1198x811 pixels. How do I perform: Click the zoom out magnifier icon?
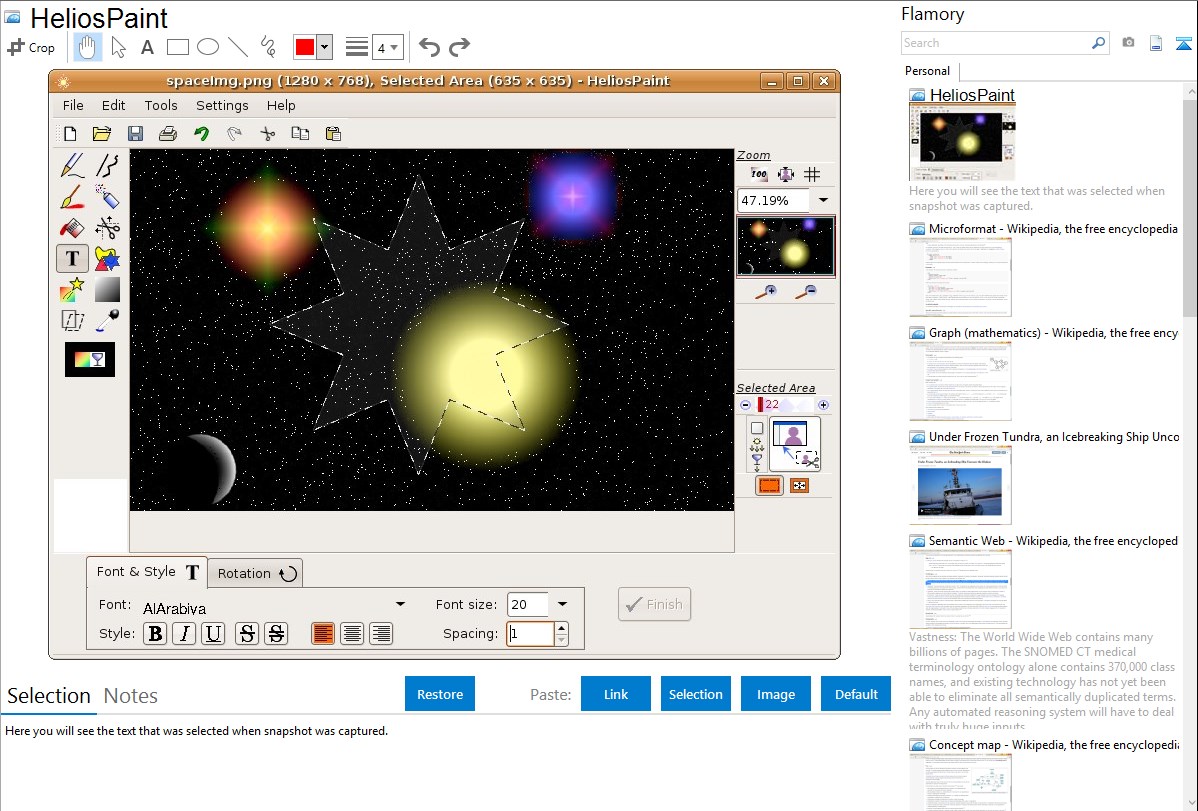click(805, 292)
